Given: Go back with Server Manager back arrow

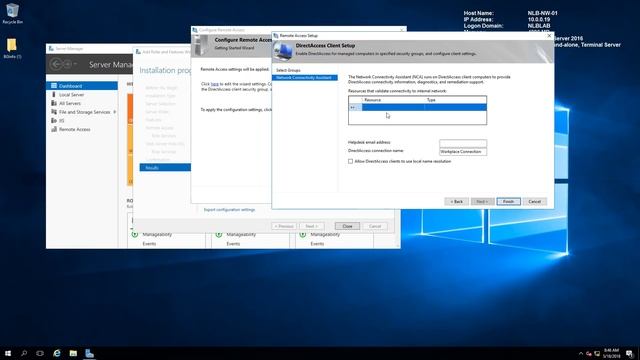Looking at the screenshot, I should point(56,64).
